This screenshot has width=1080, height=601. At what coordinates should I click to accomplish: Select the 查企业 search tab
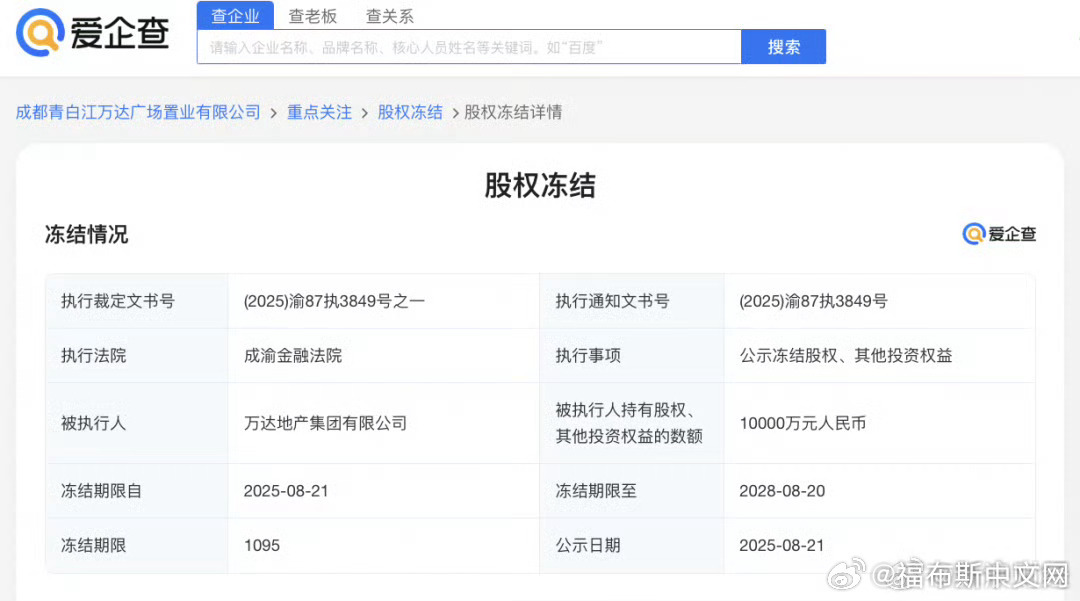pos(236,16)
